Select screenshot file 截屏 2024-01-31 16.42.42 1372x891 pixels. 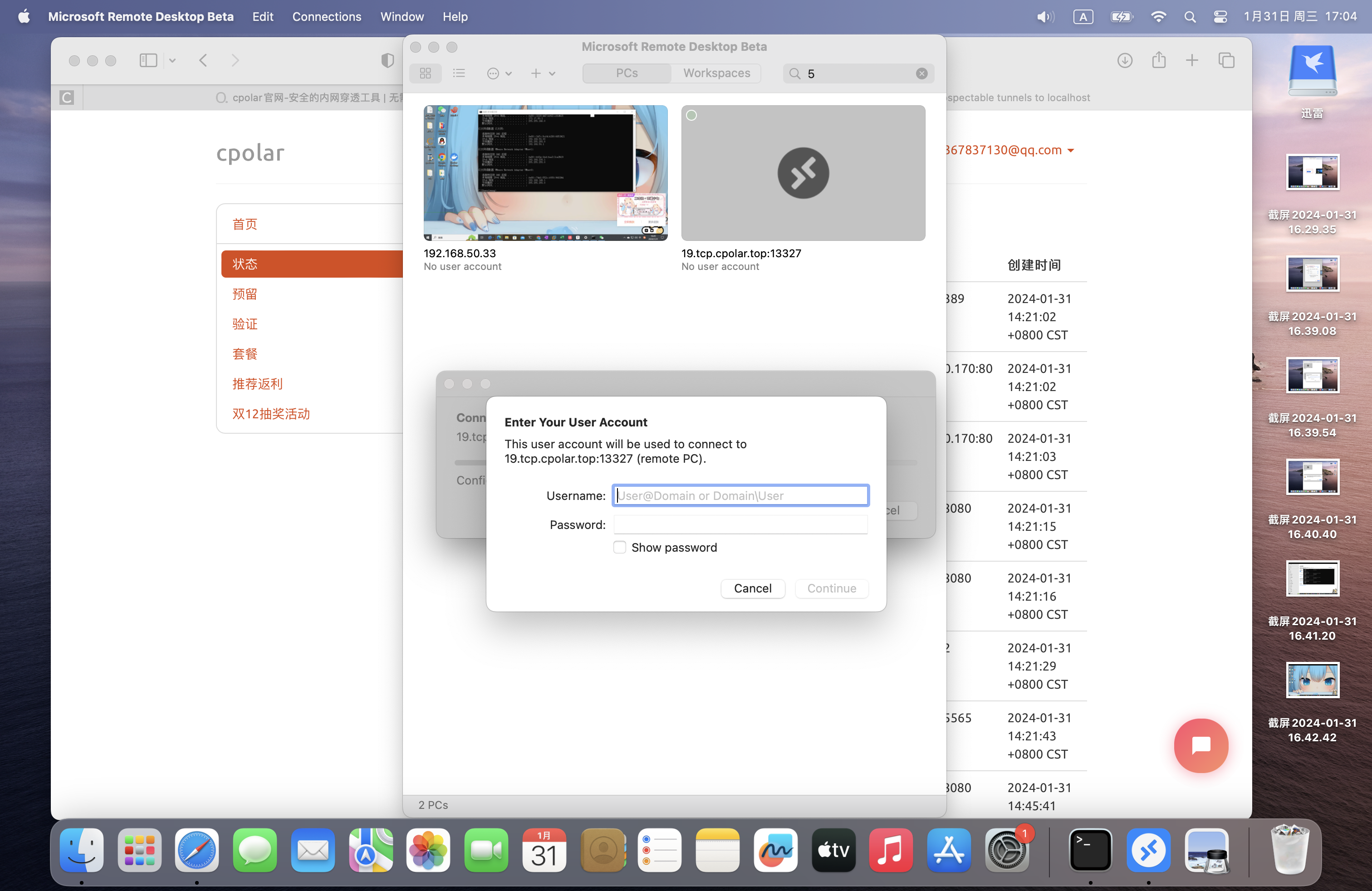click(x=1313, y=703)
